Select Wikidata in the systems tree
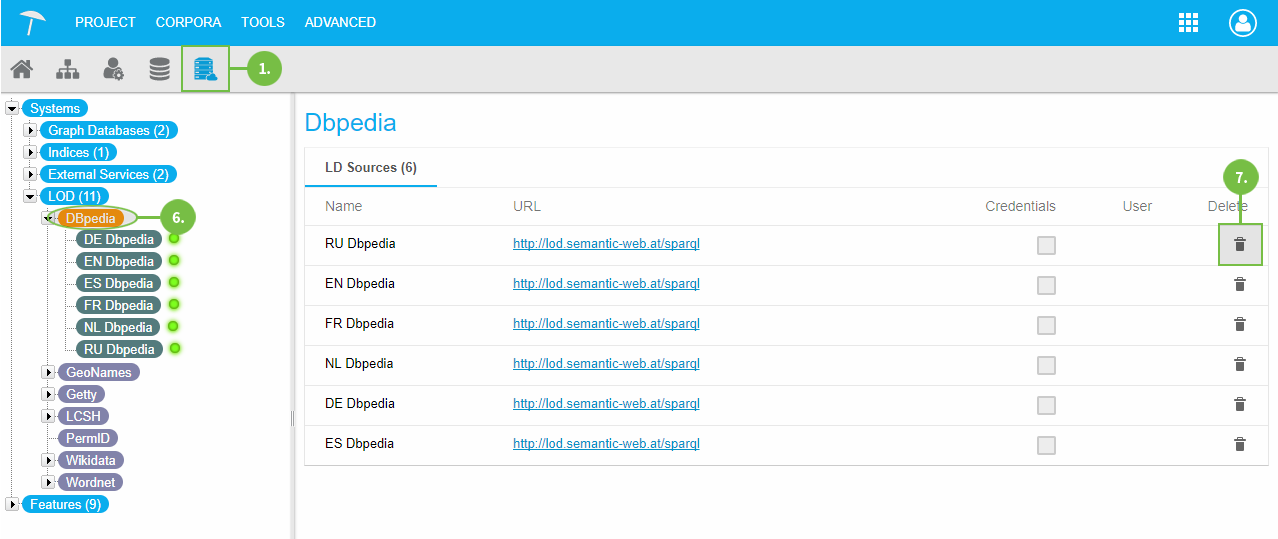Image resolution: width=1278 pixels, height=539 pixels. (x=90, y=460)
